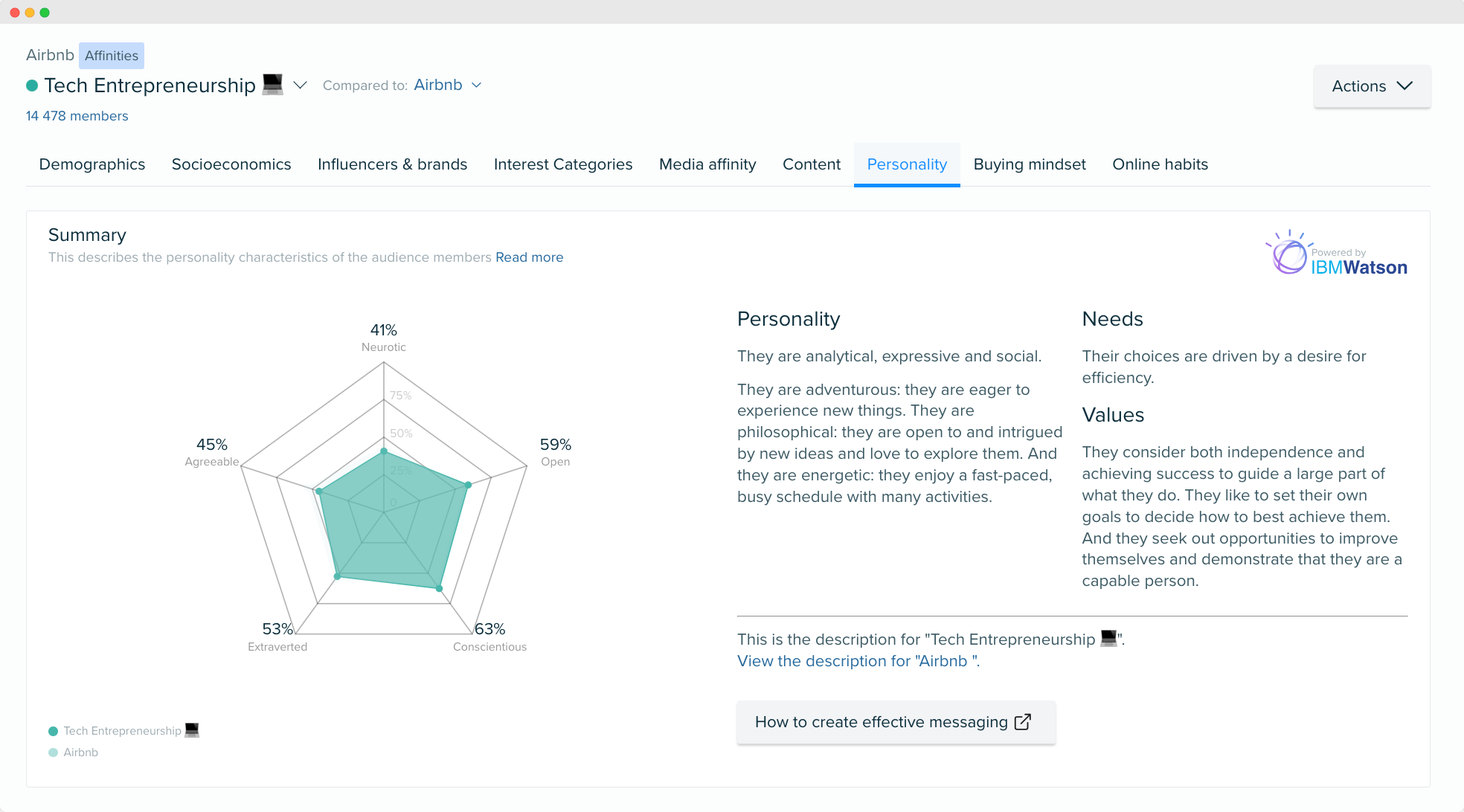This screenshot has width=1464, height=812.
Task: Click the Demographics tab
Action: (91, 164)
